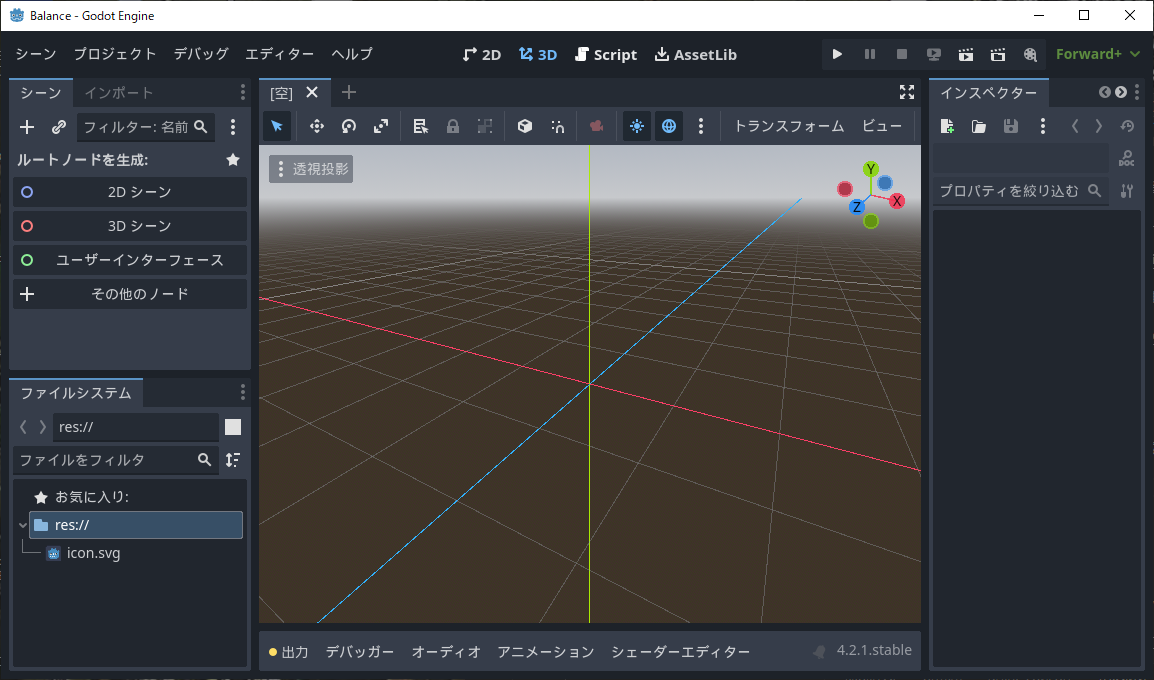Load an existing resource in the Inspector
Viewport: 1154px width, 680px height.
[x=978, y=126]
